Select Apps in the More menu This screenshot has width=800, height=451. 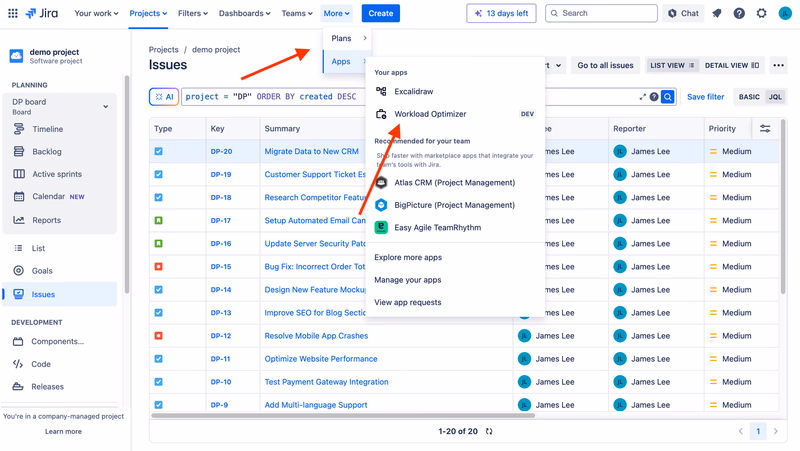point(346,61)
